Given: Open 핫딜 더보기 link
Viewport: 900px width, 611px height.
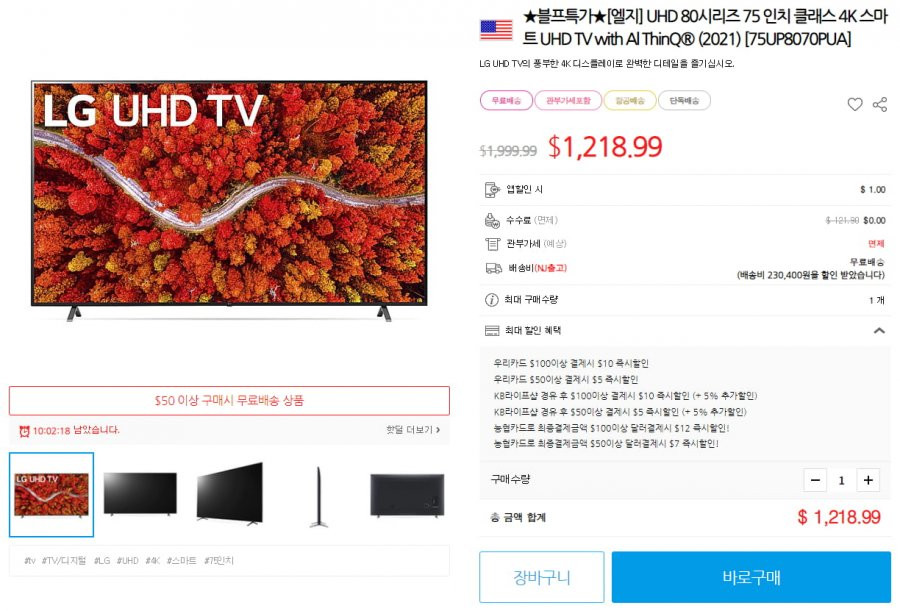Looking at the screenshot, I should [413, 430].
